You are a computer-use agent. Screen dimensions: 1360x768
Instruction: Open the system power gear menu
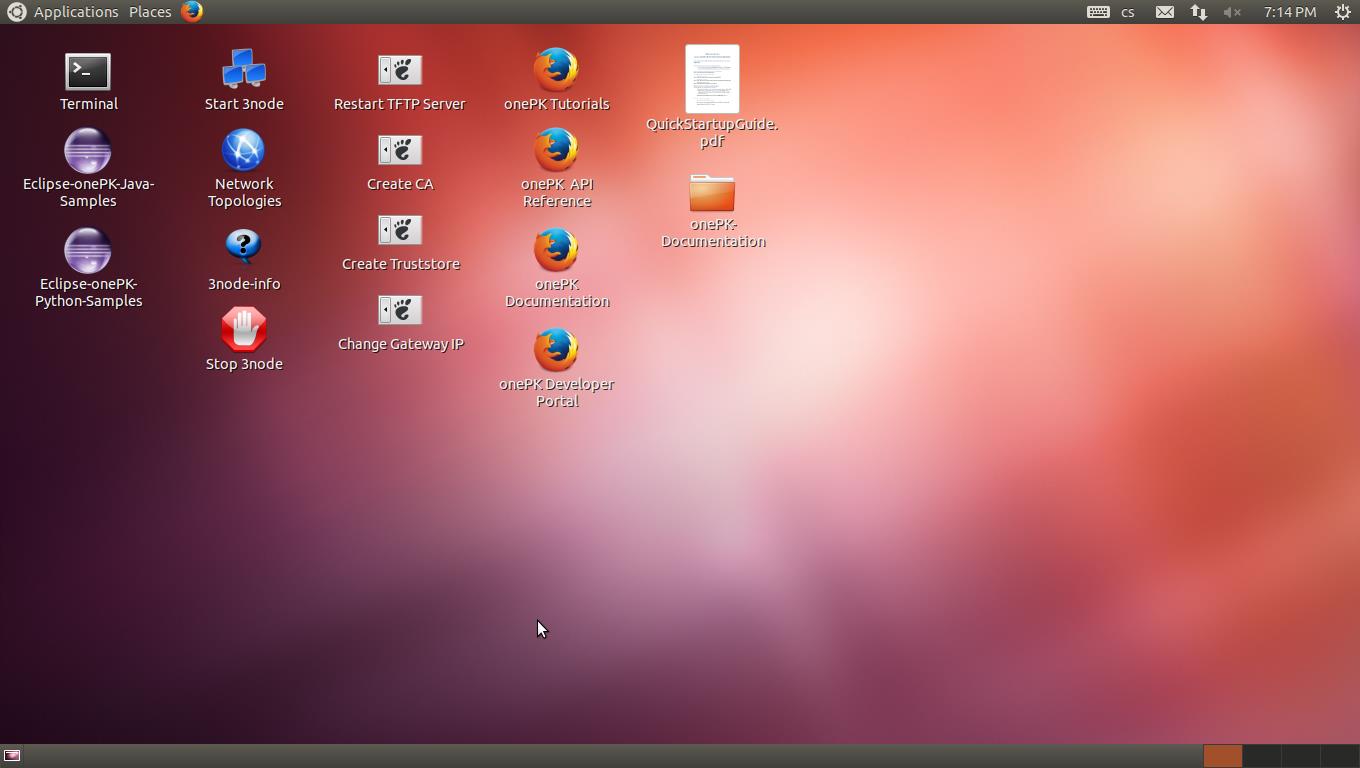[x=1343, y=12]
